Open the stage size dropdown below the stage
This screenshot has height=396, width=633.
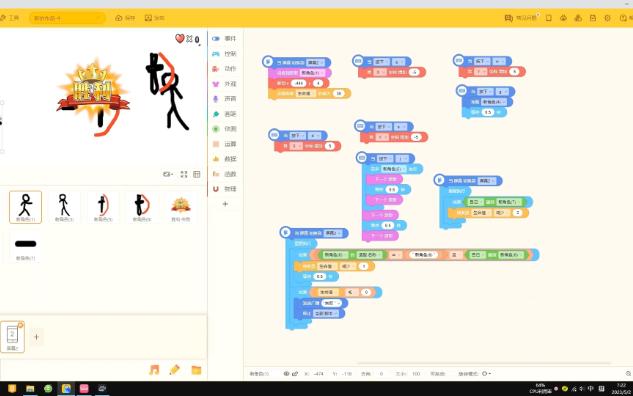[x=168, y=174]
